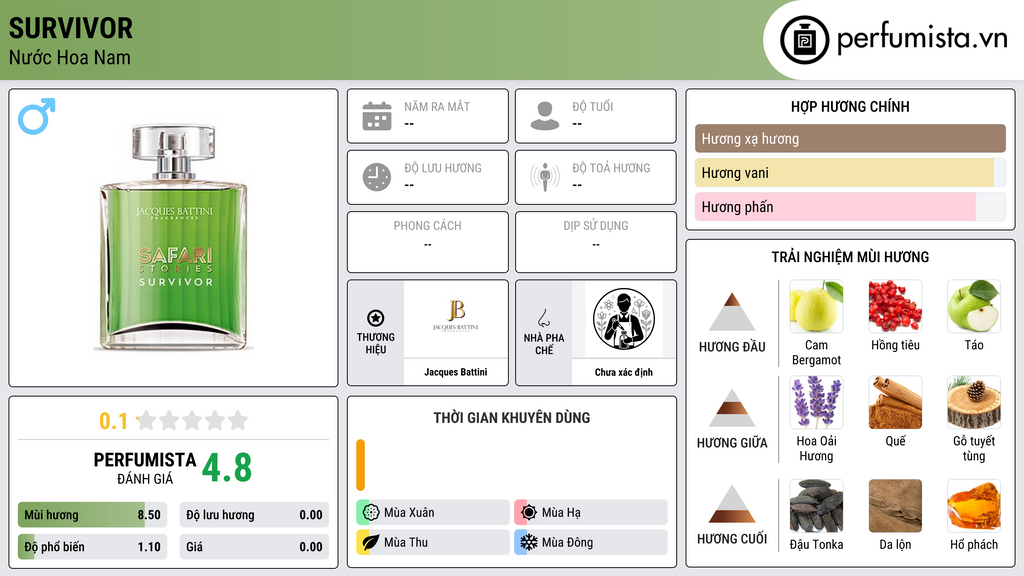
Task: Click the perfumista.vn perfume bottle logo icon
Action: (805, 40)
